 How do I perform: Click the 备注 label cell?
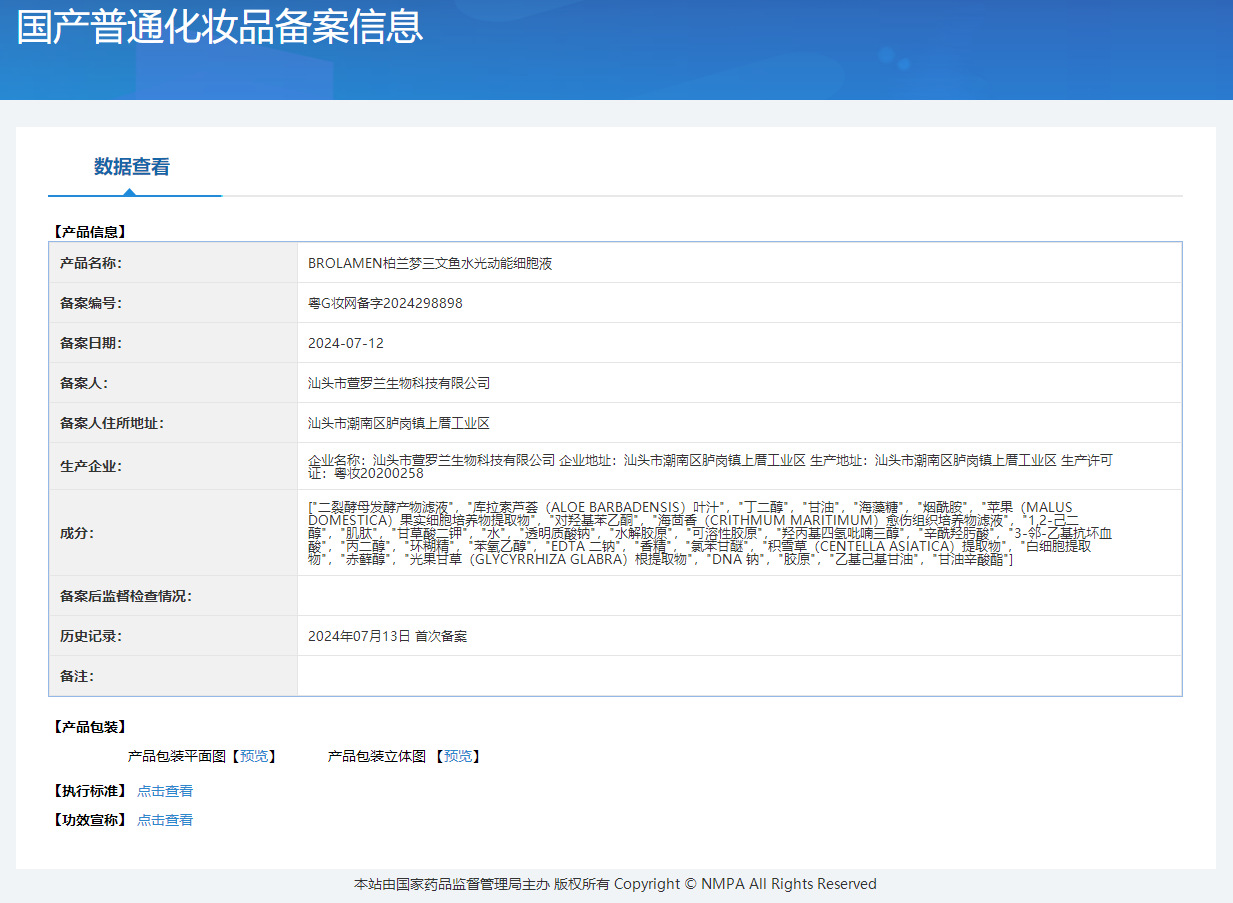click(173, 676)
